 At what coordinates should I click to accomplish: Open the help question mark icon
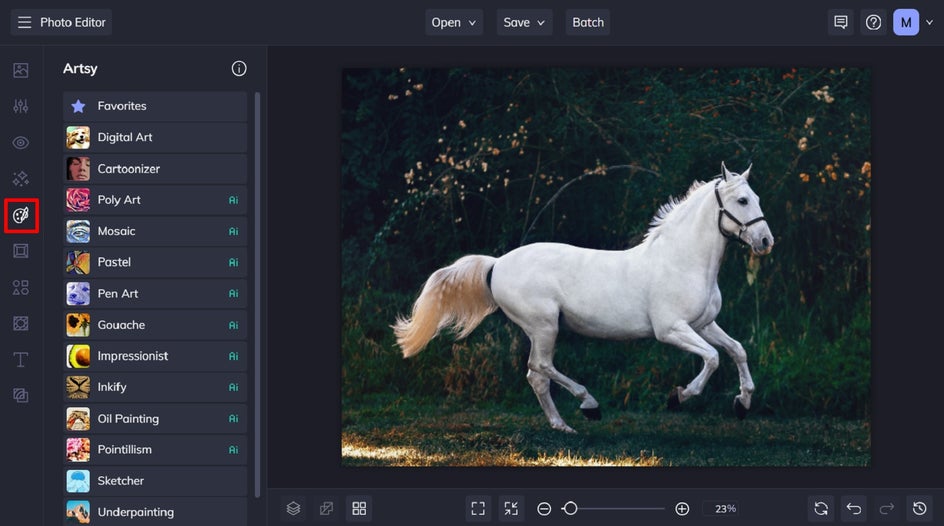click(x=873, y=22)
